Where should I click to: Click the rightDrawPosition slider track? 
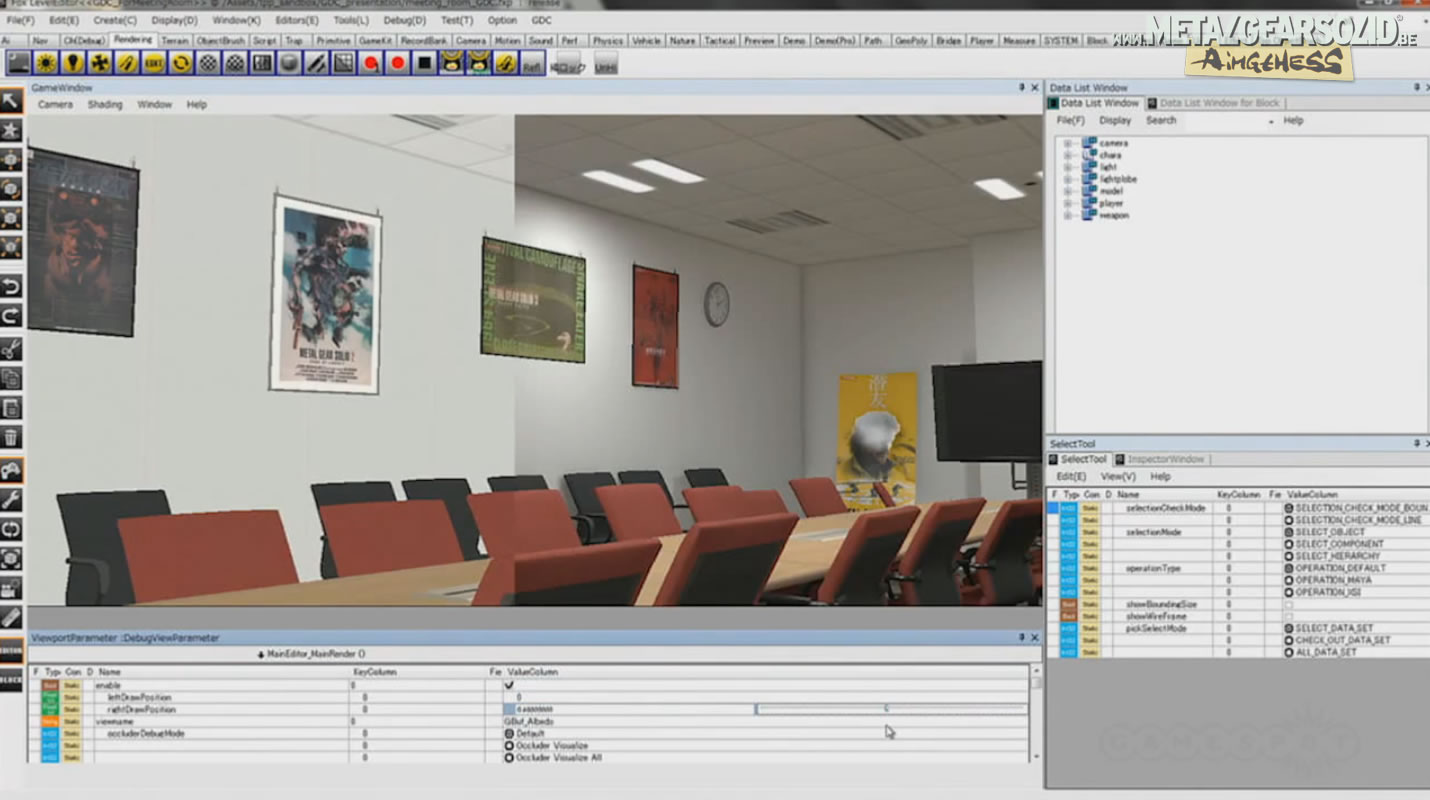tap(890, 709)
